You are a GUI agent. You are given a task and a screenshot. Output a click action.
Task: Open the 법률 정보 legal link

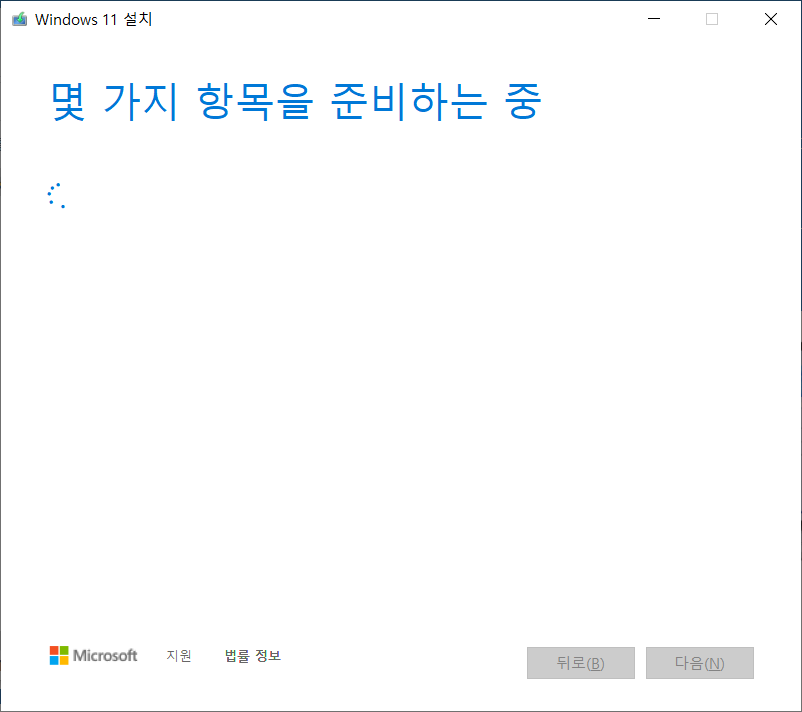coord(253,655)
